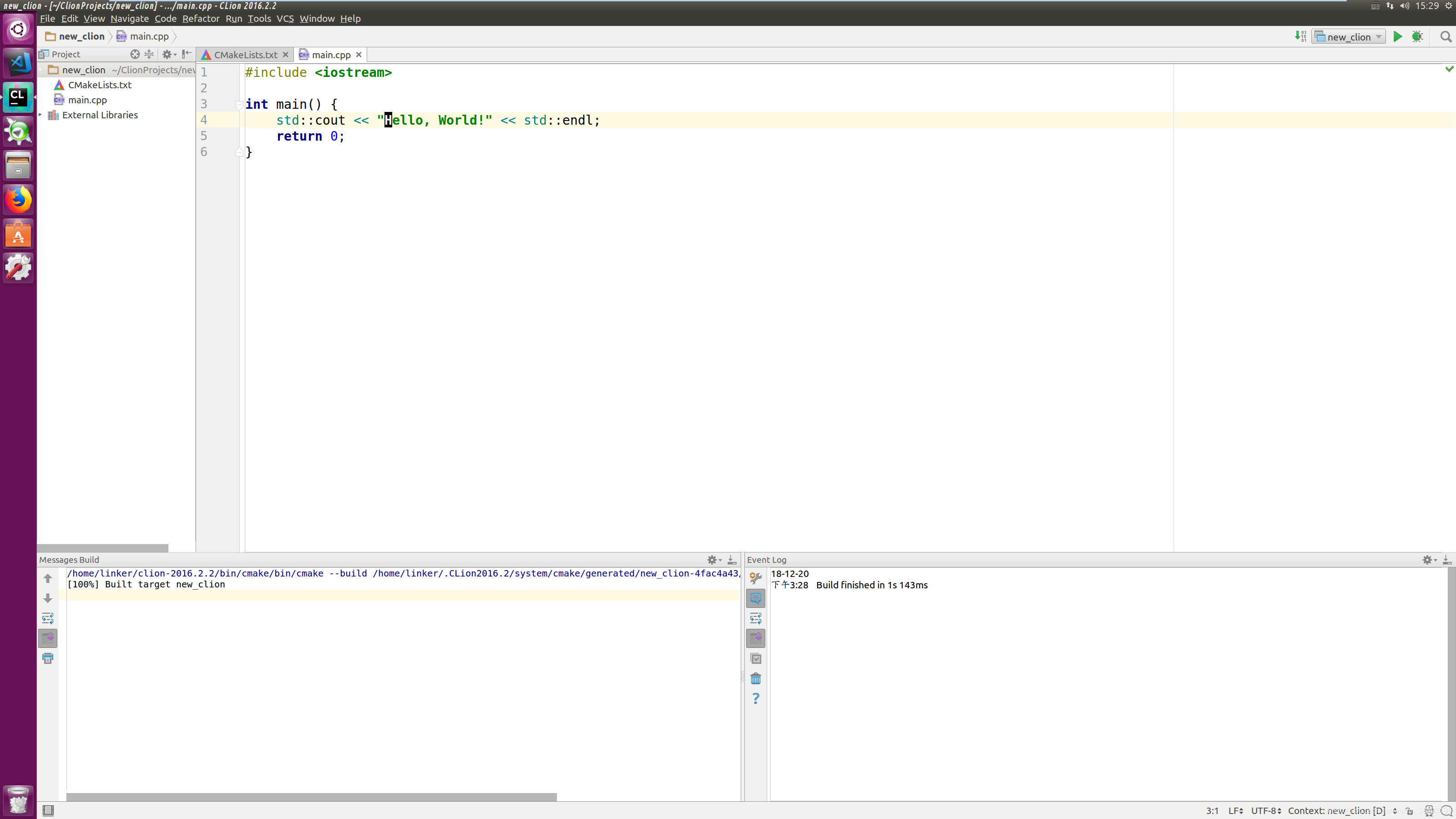Select CMakeLists.txt in the Project tree
This screenshot has height=819, width=1456.
100,85
